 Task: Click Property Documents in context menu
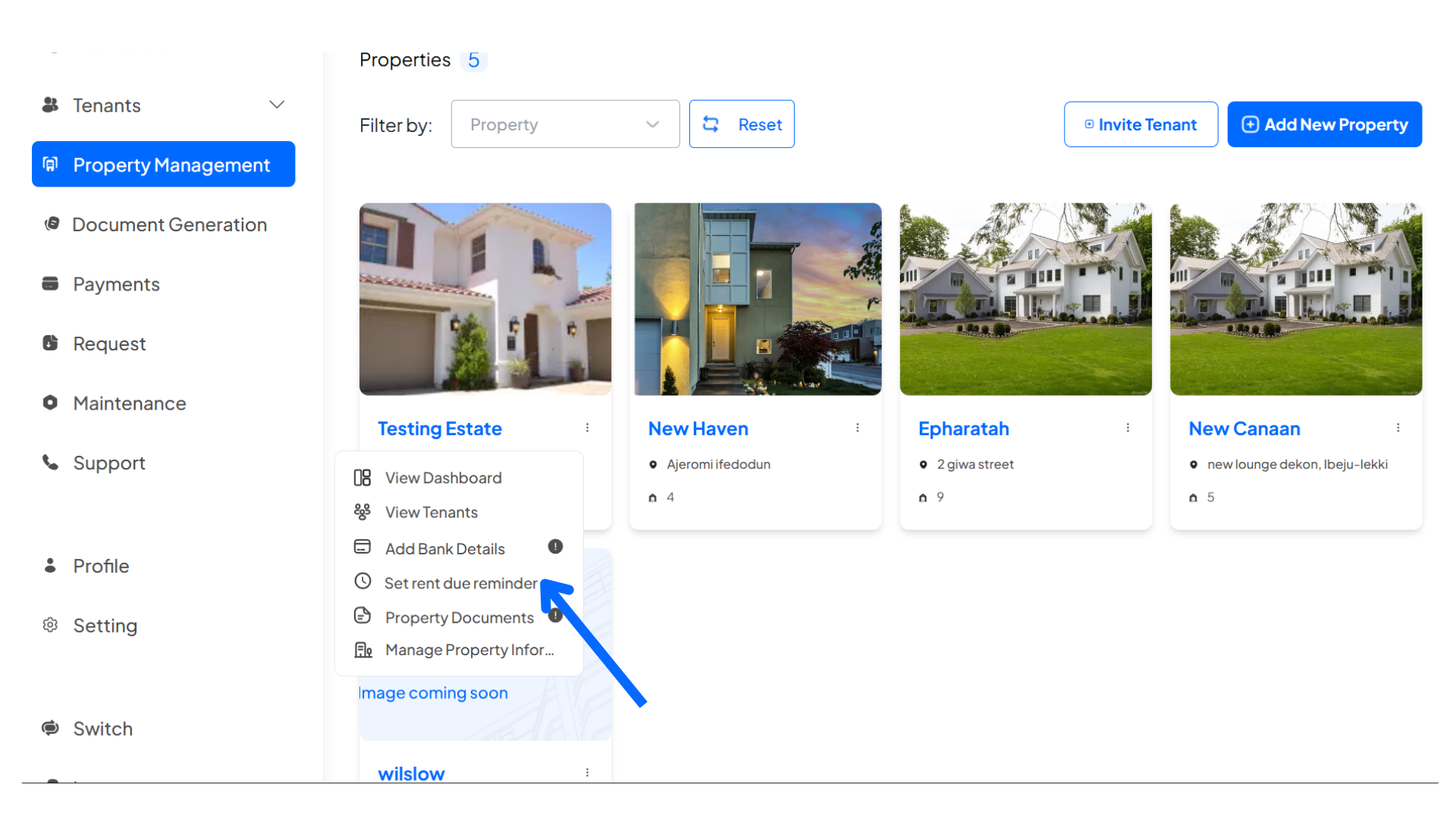(460, 617)
